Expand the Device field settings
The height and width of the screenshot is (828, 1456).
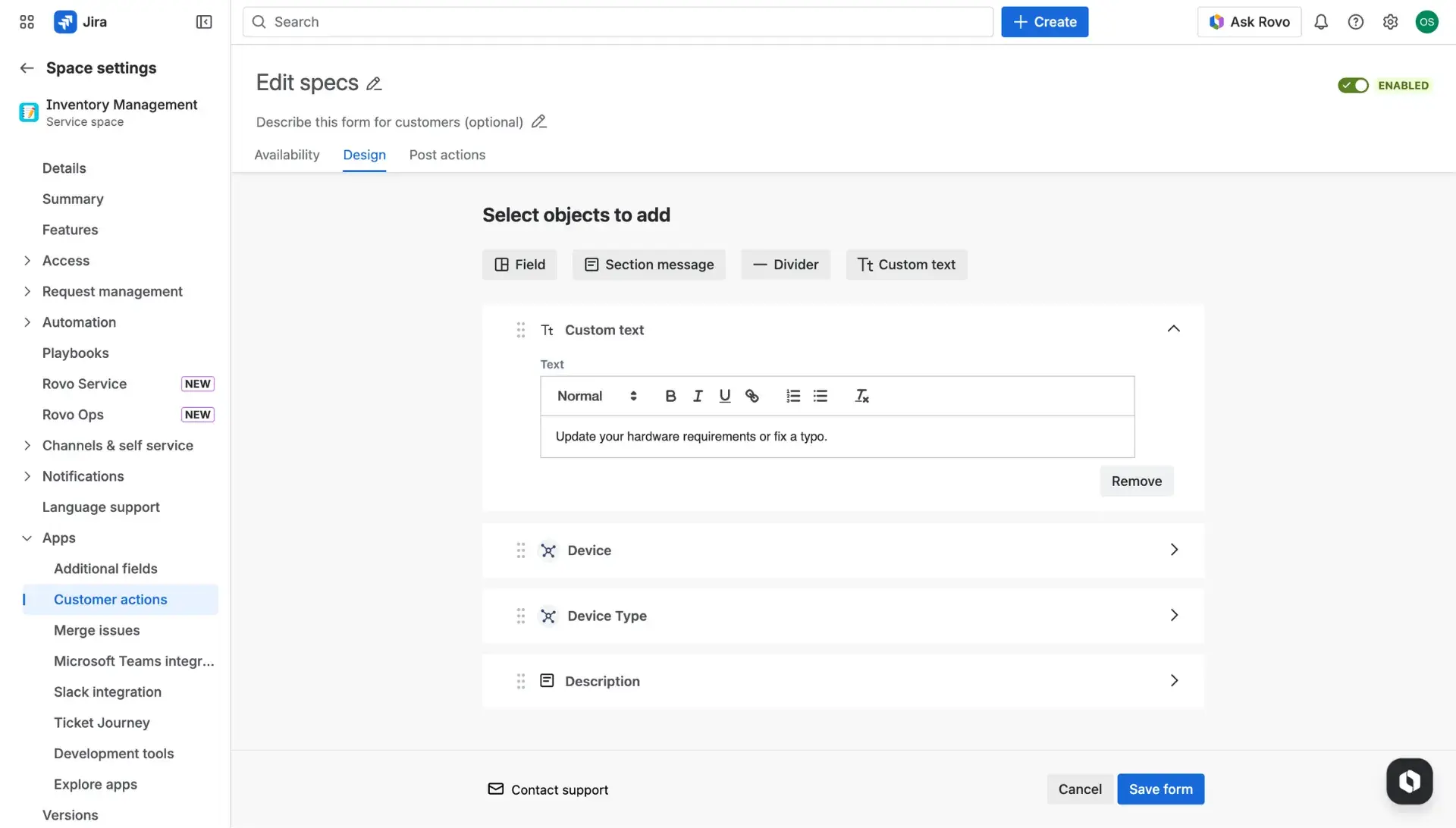[1174, 550]
